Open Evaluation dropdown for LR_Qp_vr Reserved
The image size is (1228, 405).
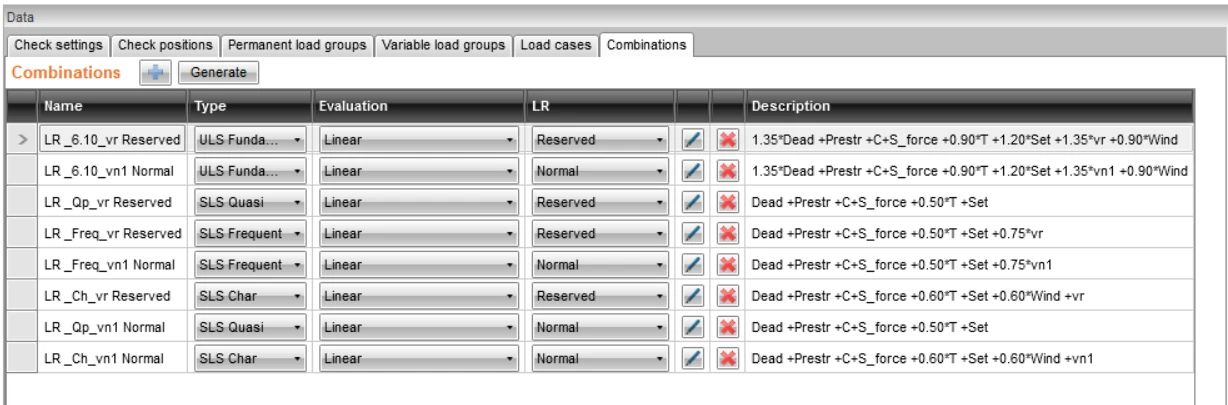point(420,203)
